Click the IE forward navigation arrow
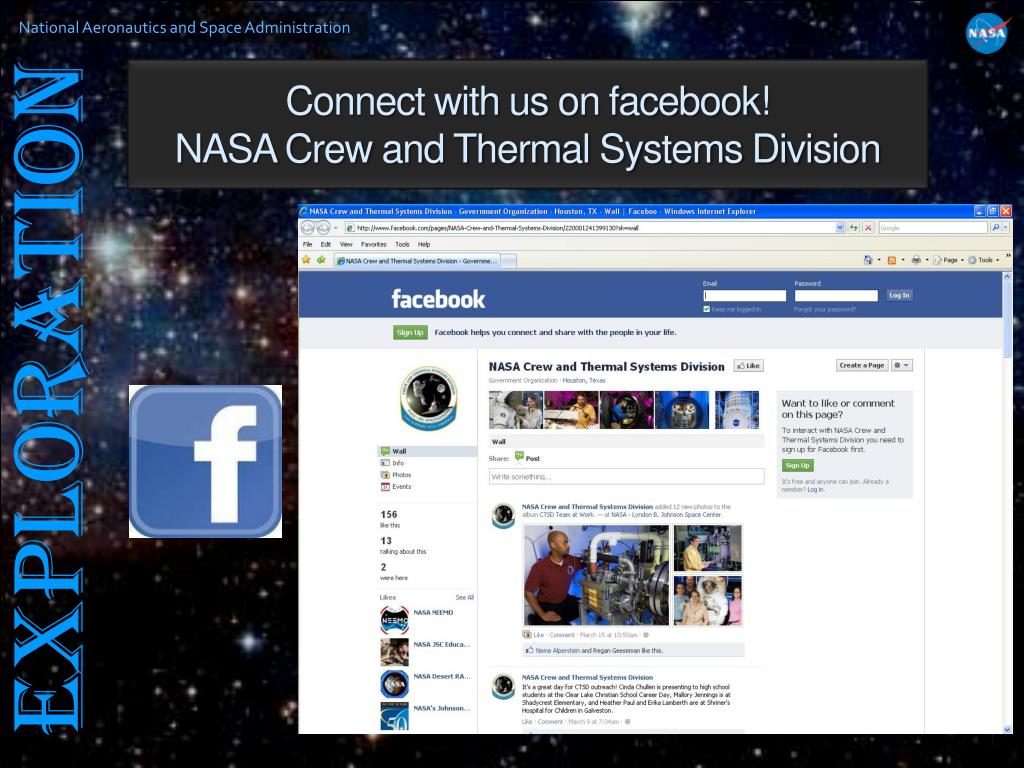The width and height of the screenshot is (1024, 768). (323, 227)
